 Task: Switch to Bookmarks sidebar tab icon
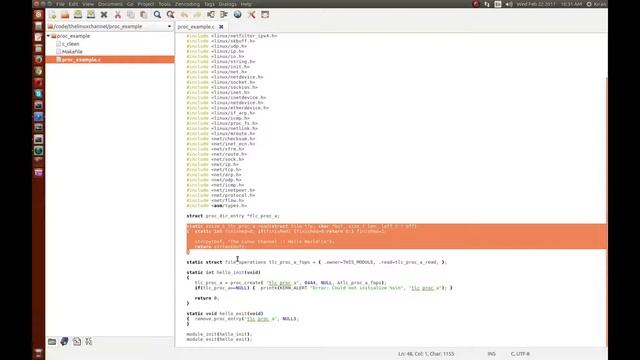pyautogui.click(x=64, y=342)
